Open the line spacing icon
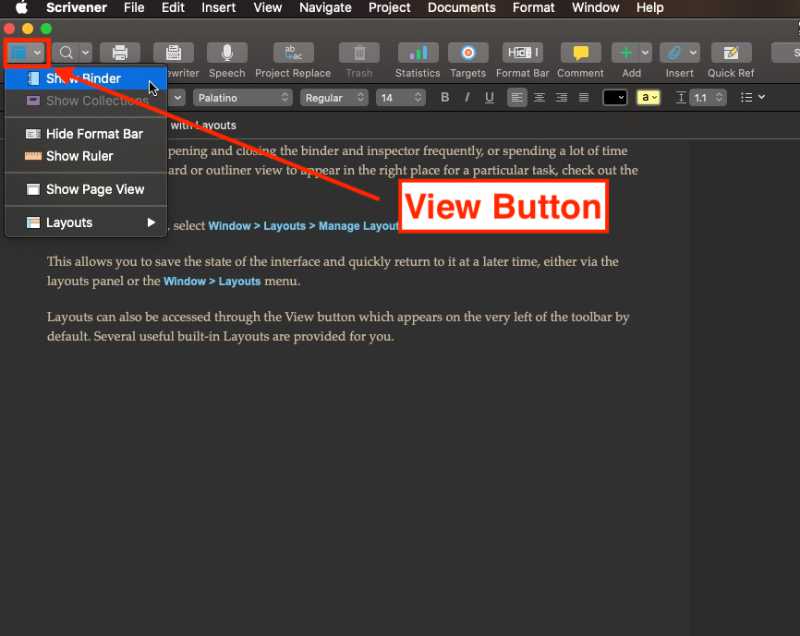This screenshot has height=636, width=800. click(x=681, y=97)
